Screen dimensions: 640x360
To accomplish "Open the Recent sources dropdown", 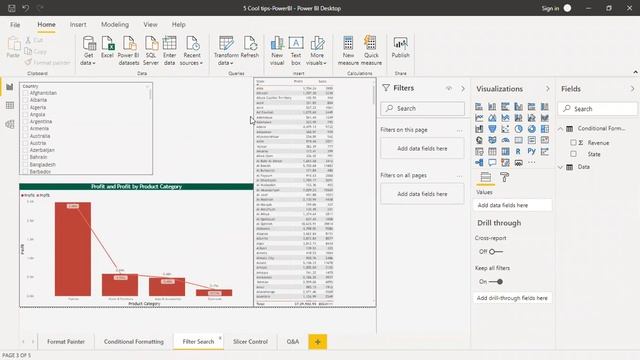I will pos(191,51).
